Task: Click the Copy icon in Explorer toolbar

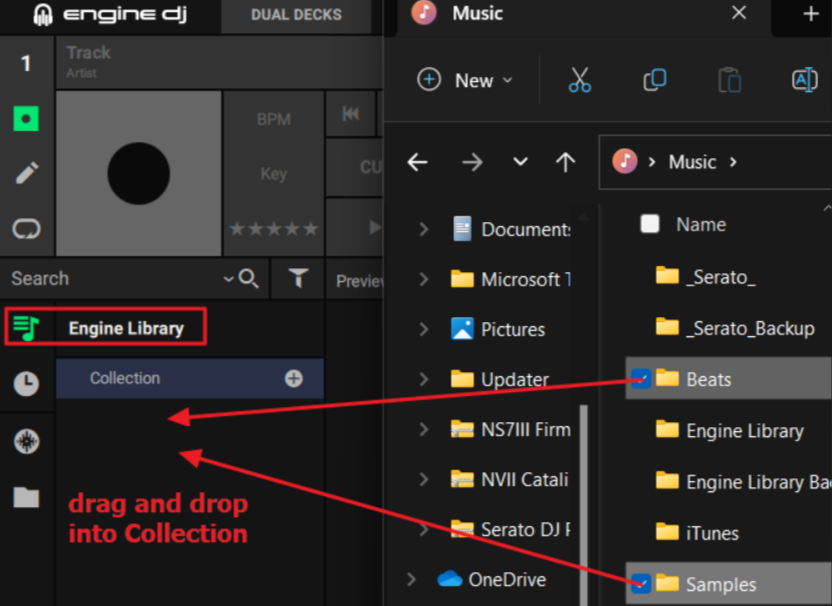Action: (655, 80)
